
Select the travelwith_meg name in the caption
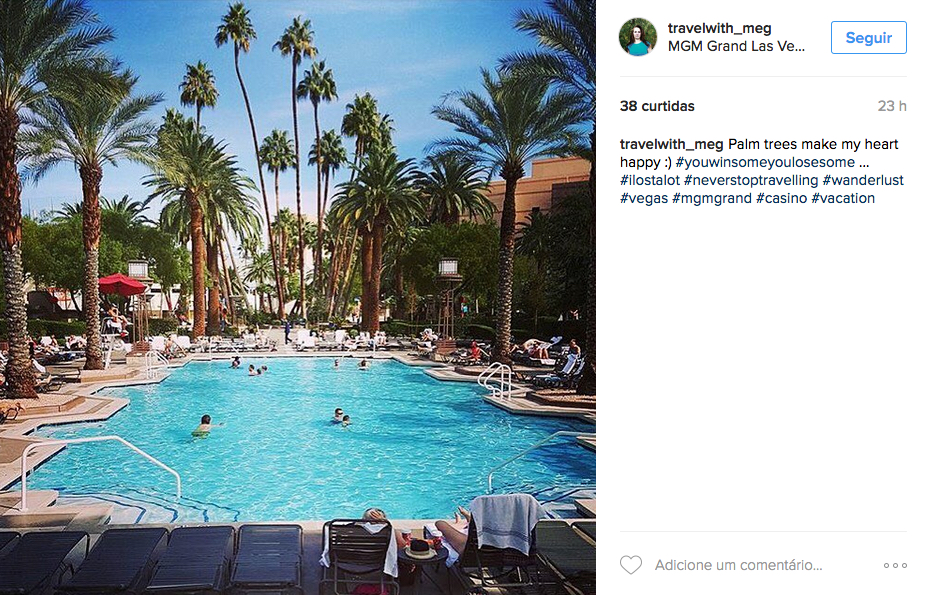tap(672, 144)
